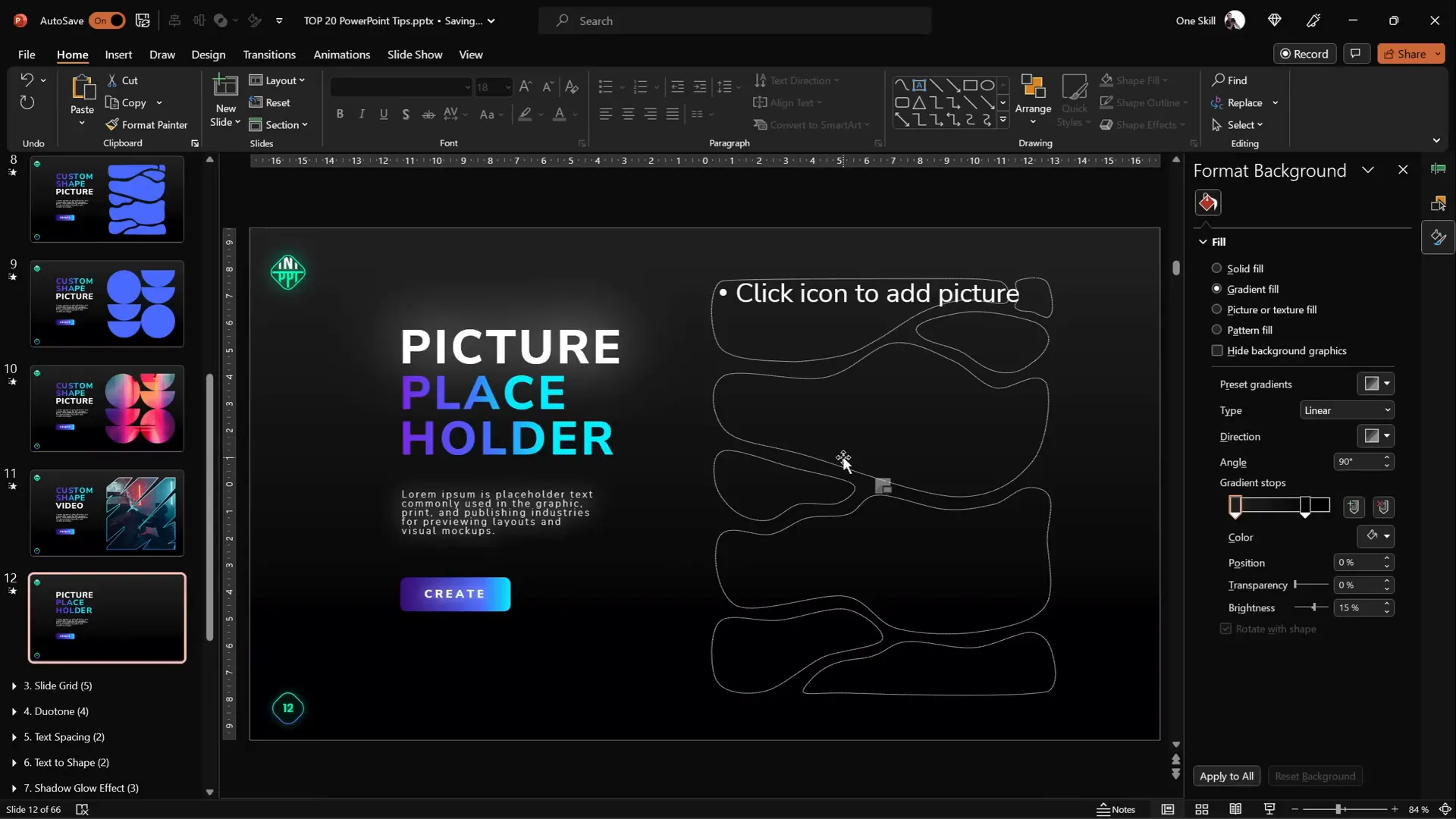The width and height of the screenshot is (1456, 819).
Task: Click the right gradient stop handle
Action: tap(1305, 506)
